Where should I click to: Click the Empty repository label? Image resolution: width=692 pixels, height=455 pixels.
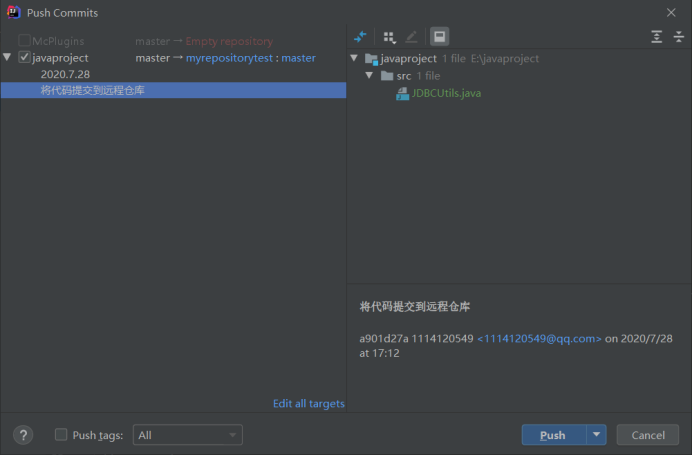point(229,41)
